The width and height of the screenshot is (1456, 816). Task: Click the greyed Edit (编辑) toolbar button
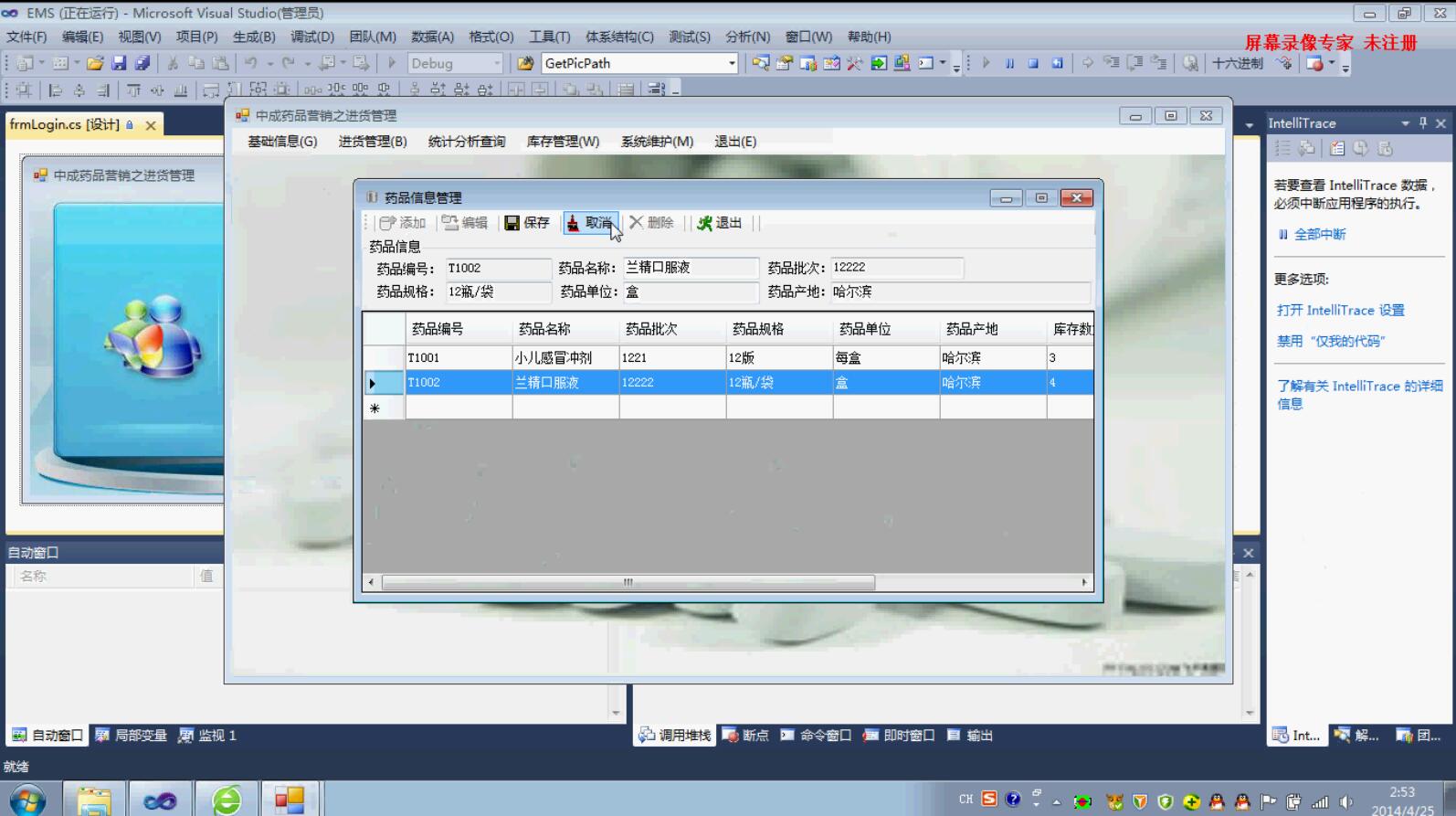pyautogui.click(x=465, y=223)
